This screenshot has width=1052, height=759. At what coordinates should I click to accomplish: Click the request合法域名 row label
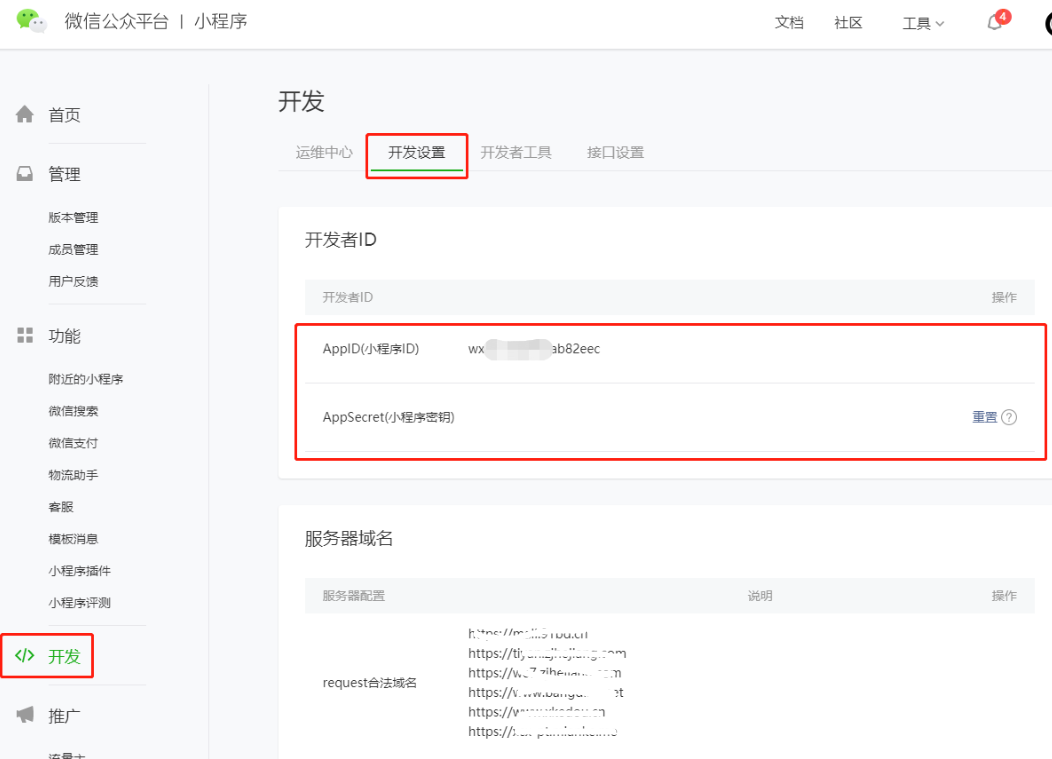point(370,682)
